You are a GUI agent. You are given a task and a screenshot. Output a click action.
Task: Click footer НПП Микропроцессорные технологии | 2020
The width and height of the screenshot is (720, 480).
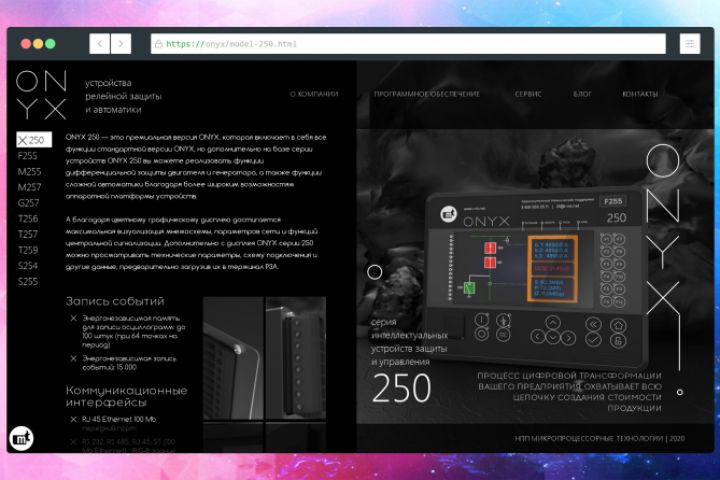pos(600,439)
